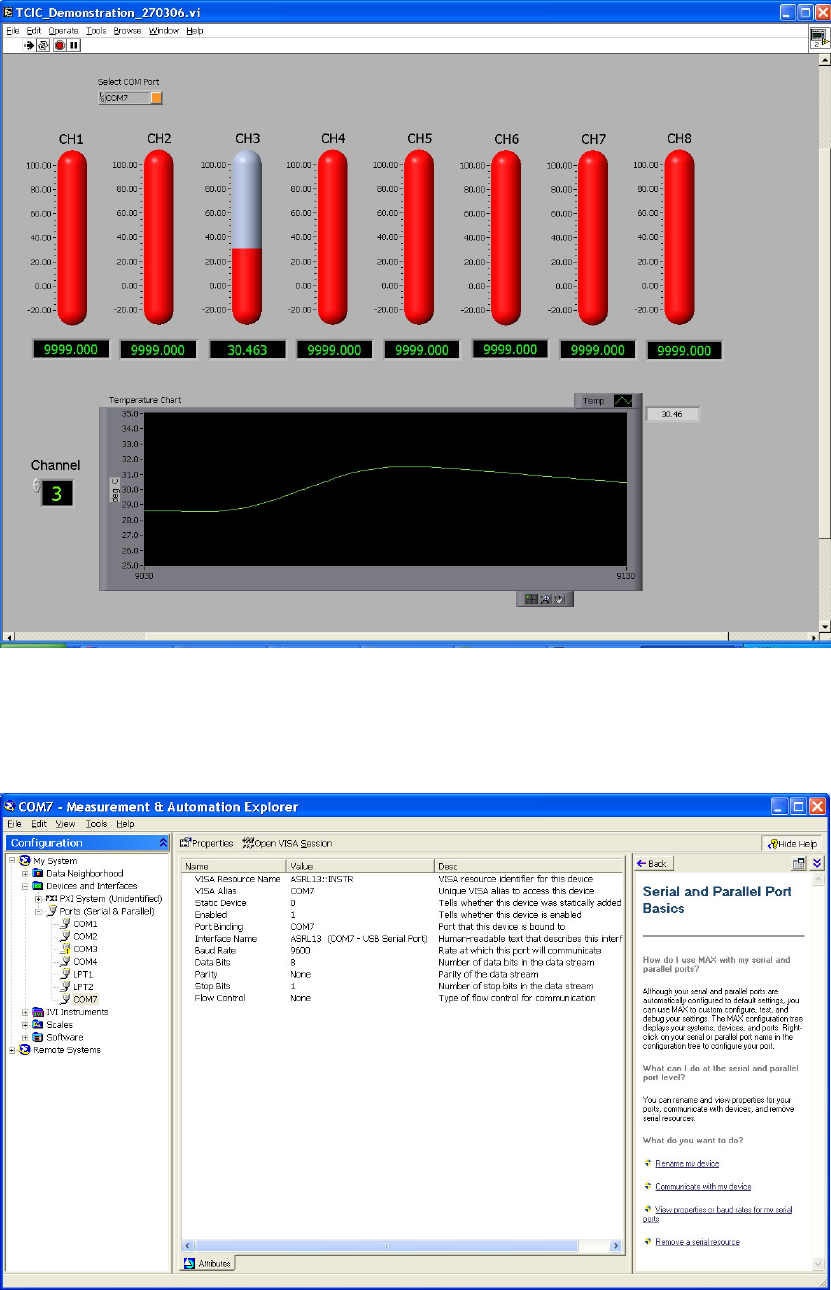Viewport: 831px width, 1290px height.
Task: Collapse the Ports (Serial & Parallel) node
Action: coord(38,911)
